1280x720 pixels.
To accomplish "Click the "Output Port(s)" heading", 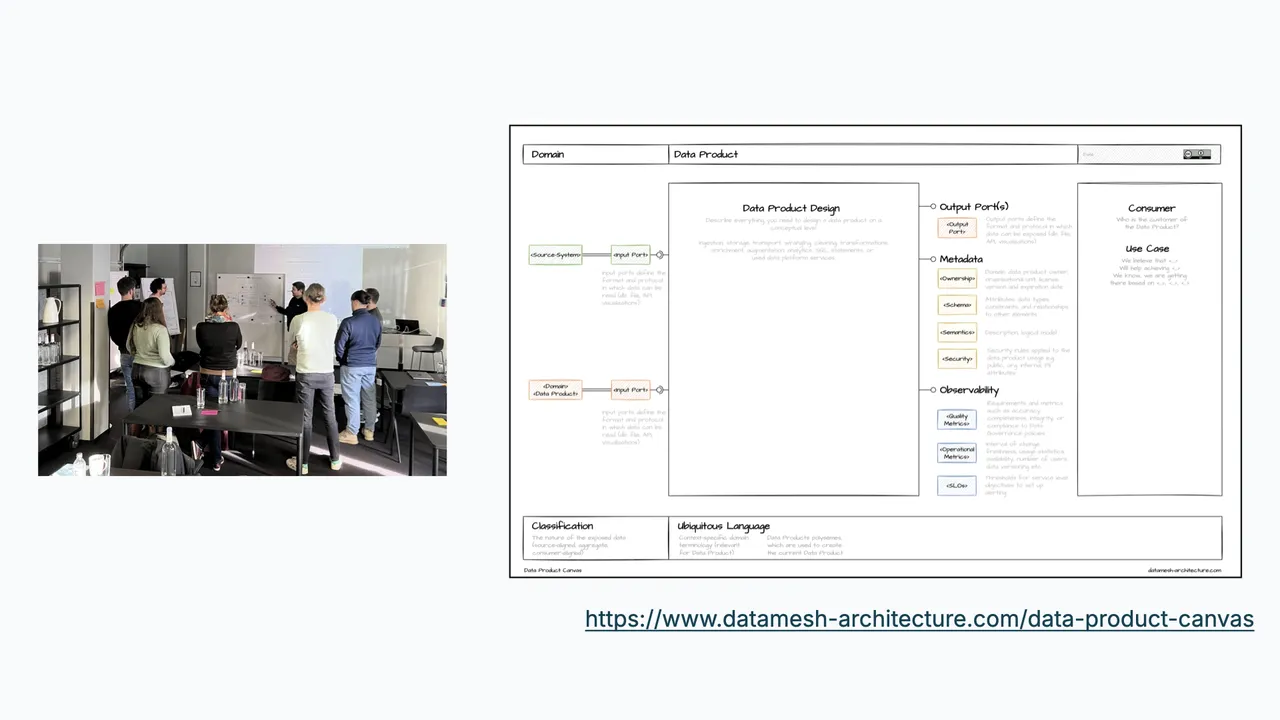I will click(x=974, y=207).
